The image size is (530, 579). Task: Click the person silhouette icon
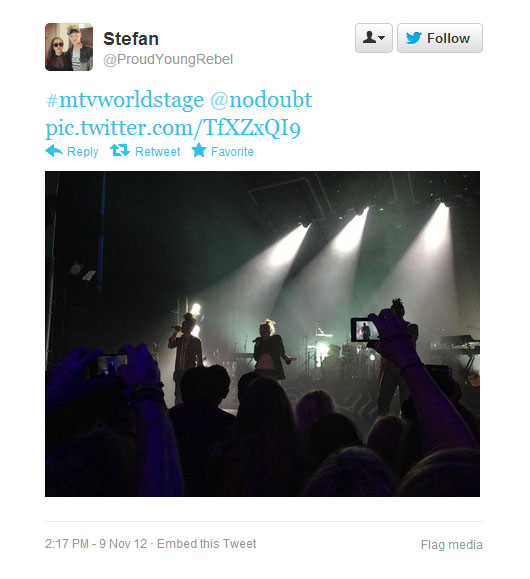[369, 37]
